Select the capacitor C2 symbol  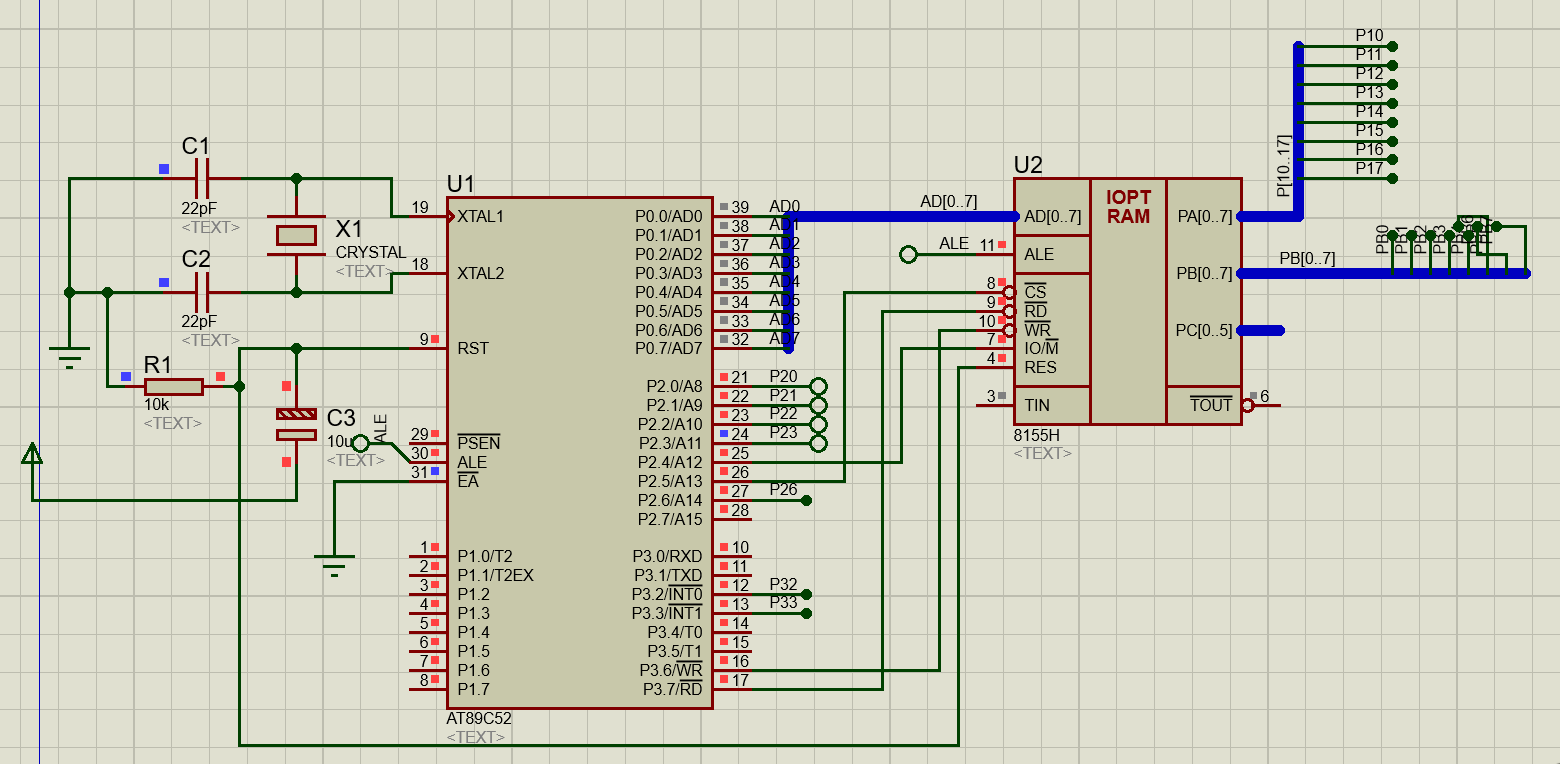202,293
